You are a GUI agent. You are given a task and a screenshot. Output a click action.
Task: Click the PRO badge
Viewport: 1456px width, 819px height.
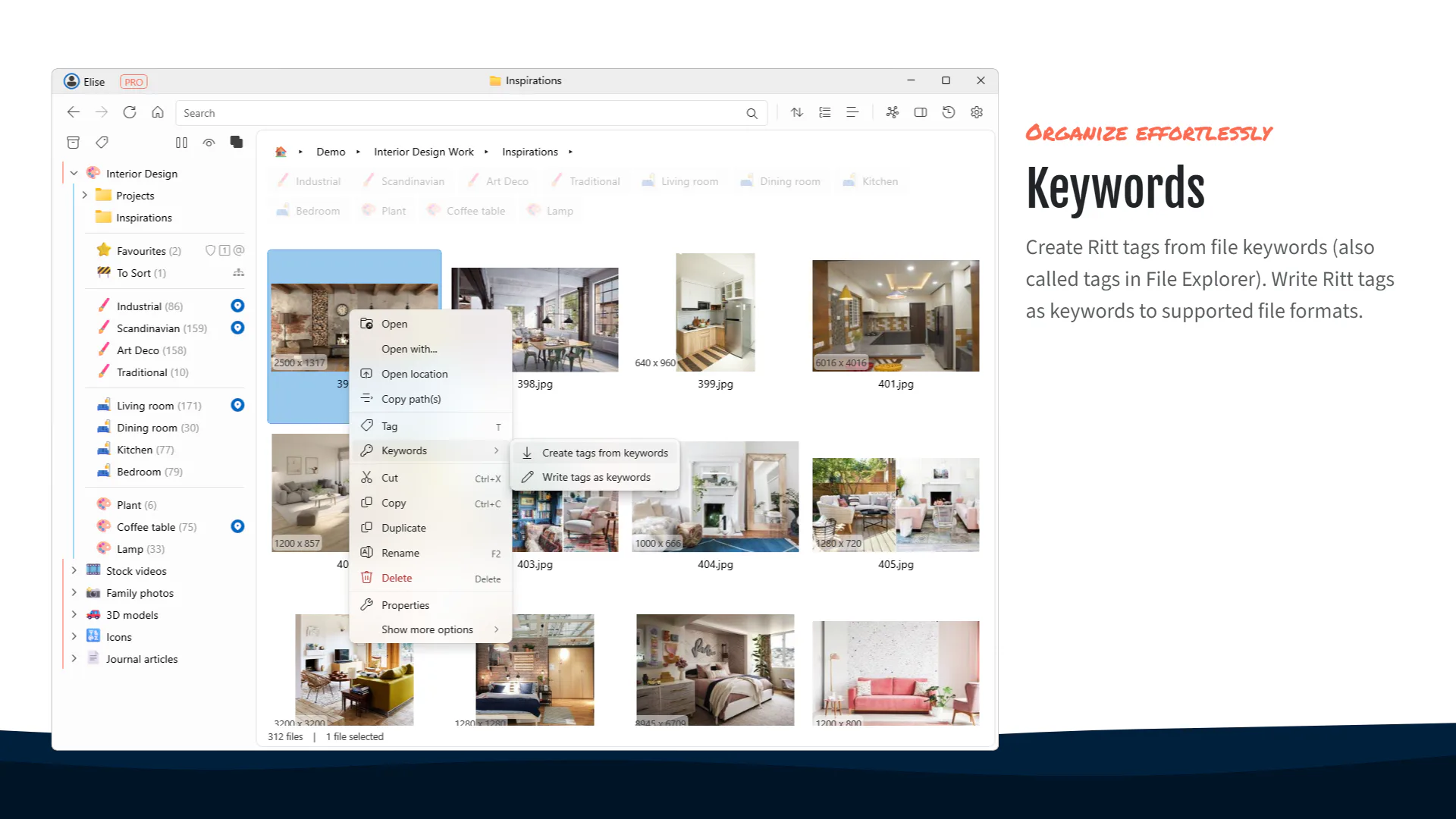click(133, 82)
